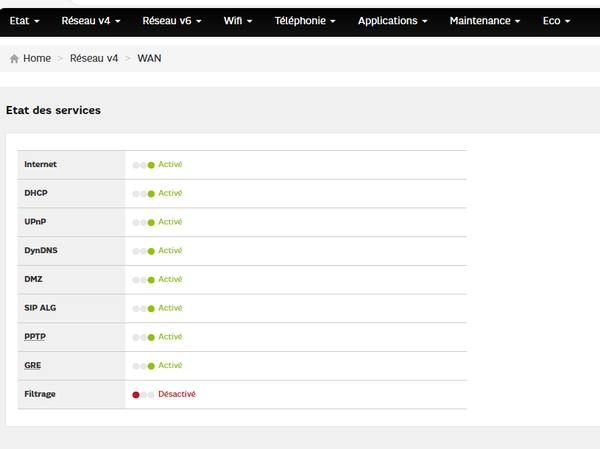Click the Home breadcrumb link

(37, 59)
